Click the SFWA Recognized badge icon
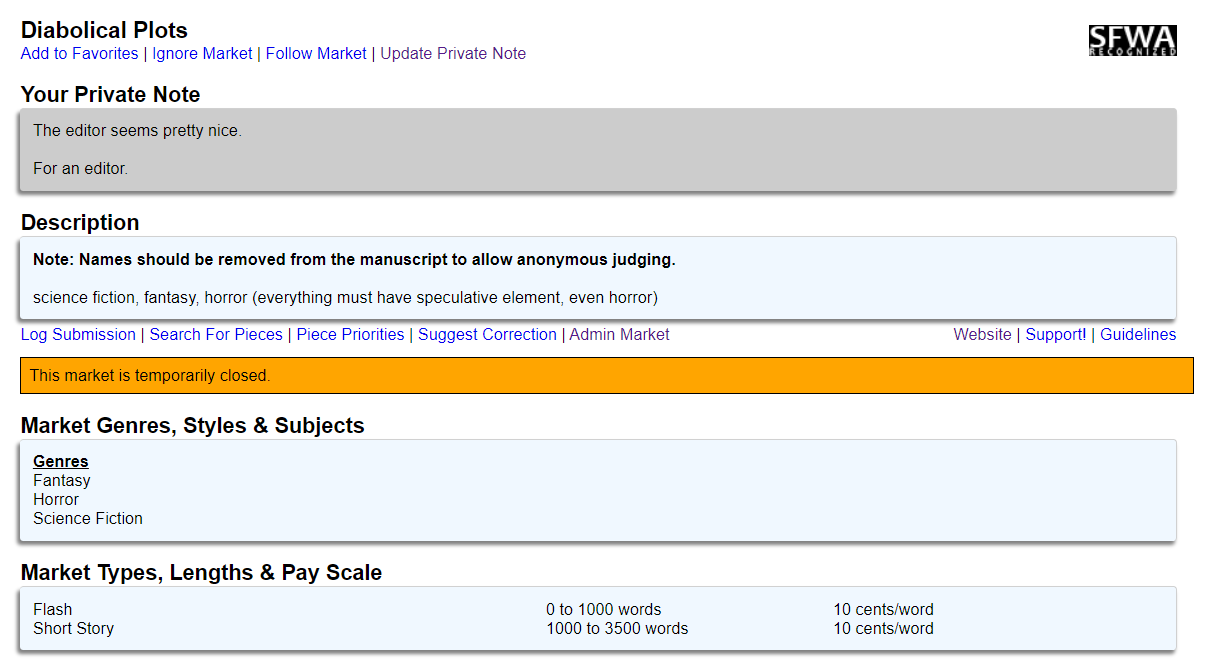Viewport: 1224px width, 667px height. 1132,40
